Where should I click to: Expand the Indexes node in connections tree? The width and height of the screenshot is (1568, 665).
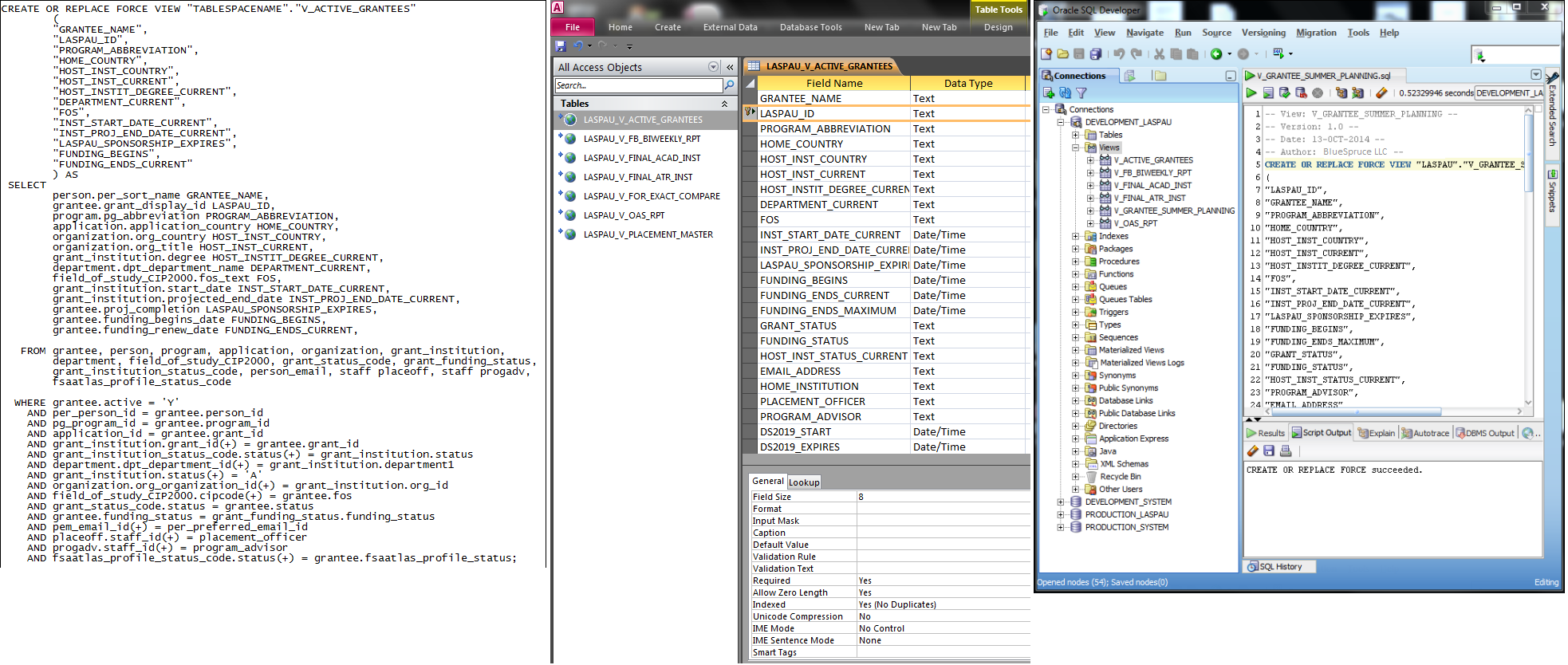1075,236
